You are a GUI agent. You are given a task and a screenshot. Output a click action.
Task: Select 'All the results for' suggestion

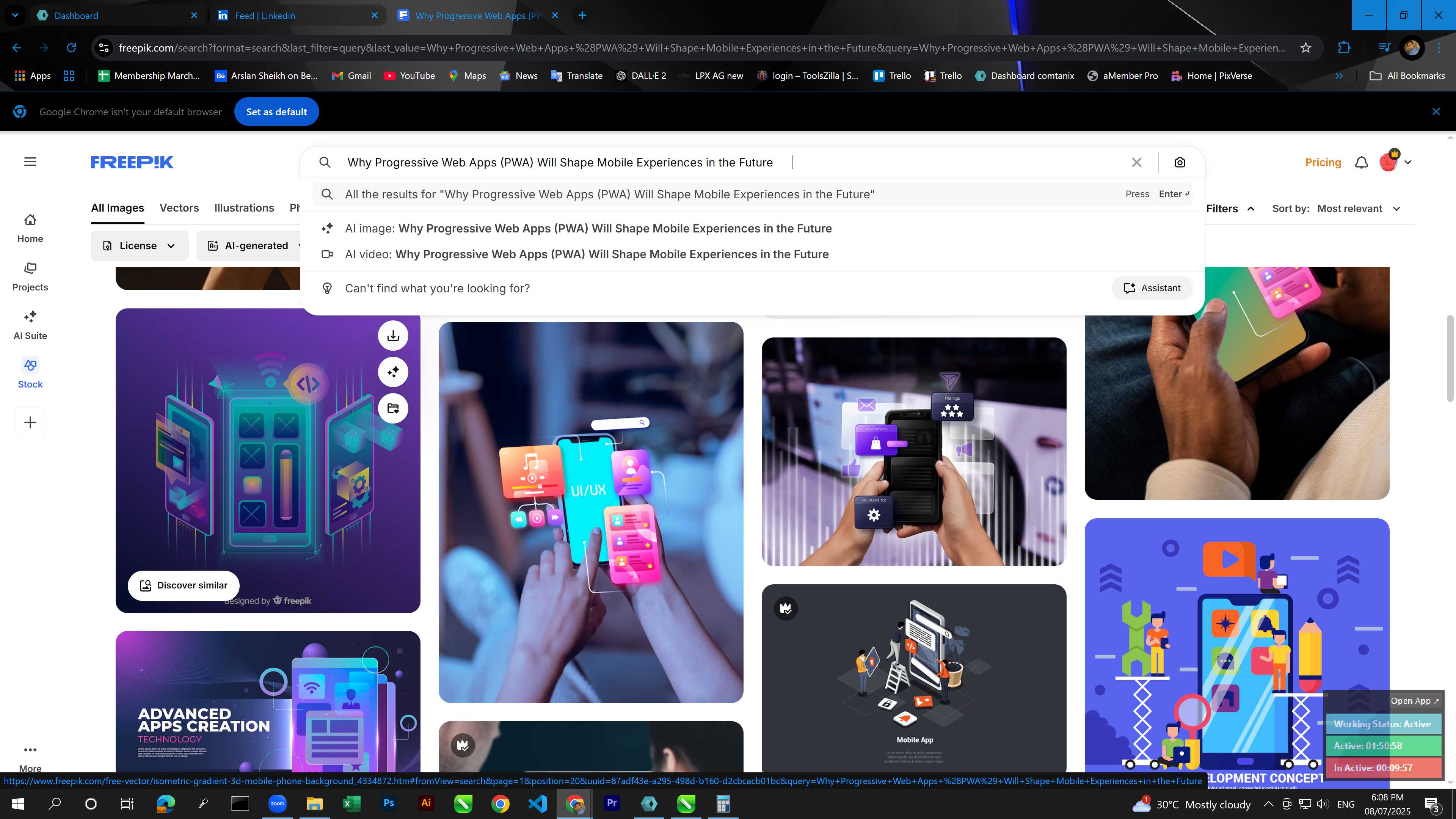click(x=752, y=195)
